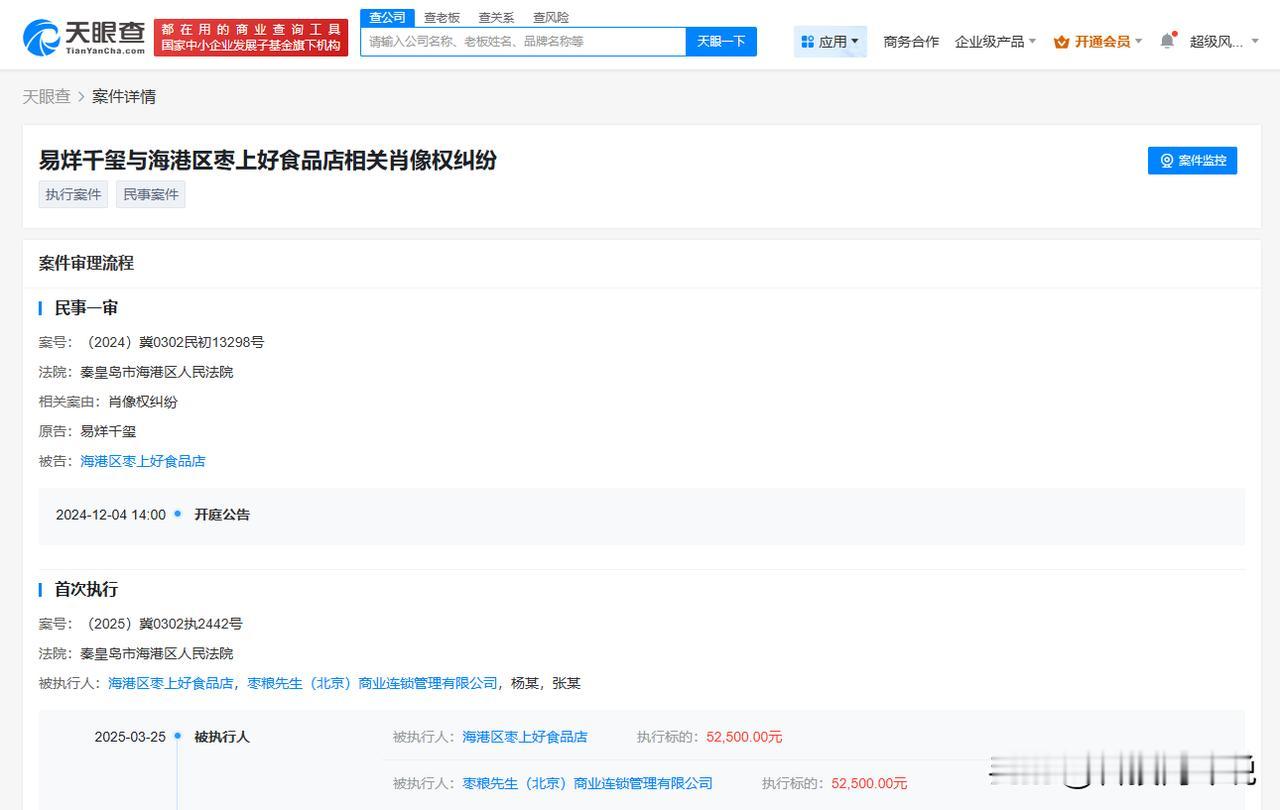
Task: Click the red banner 都在用的商业查询工具
Action: (x=251, y=37)
